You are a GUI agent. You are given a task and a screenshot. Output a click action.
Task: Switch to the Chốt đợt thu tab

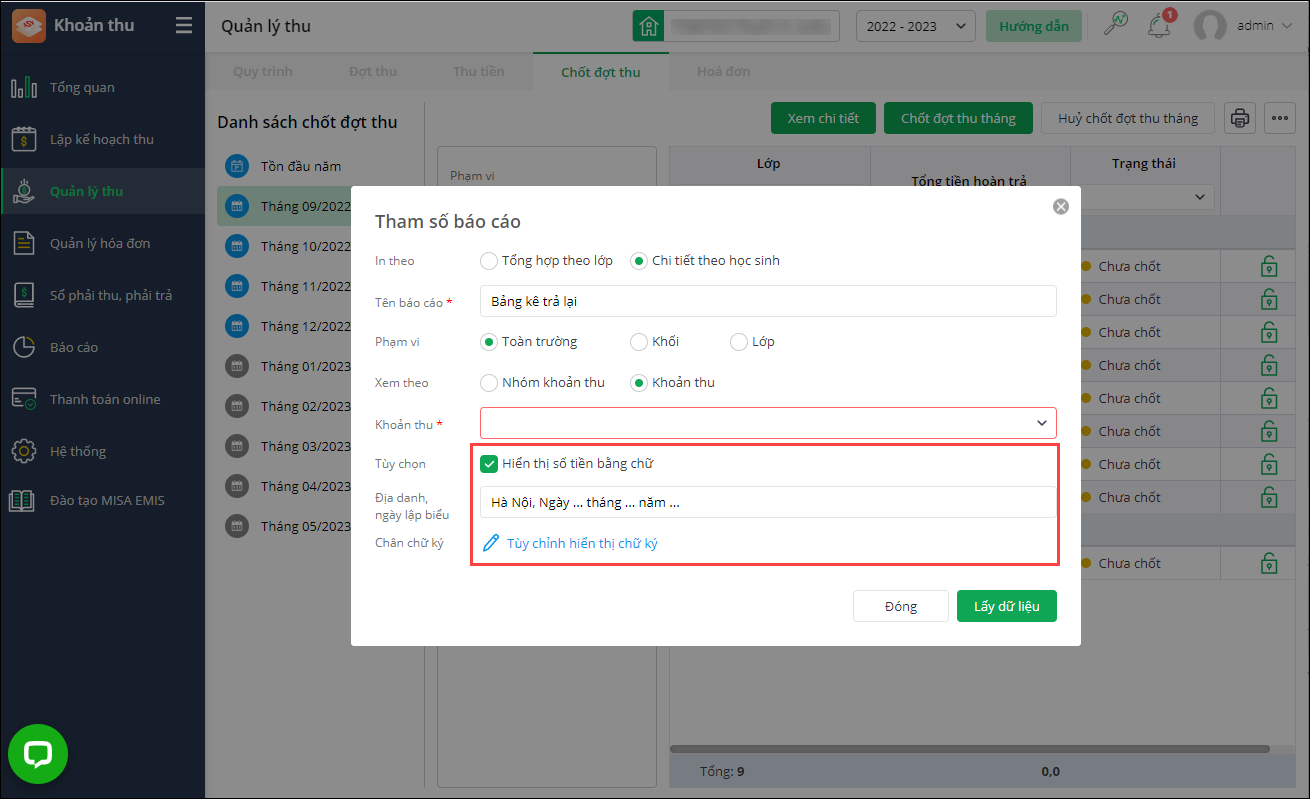click(x=601, y=72)
